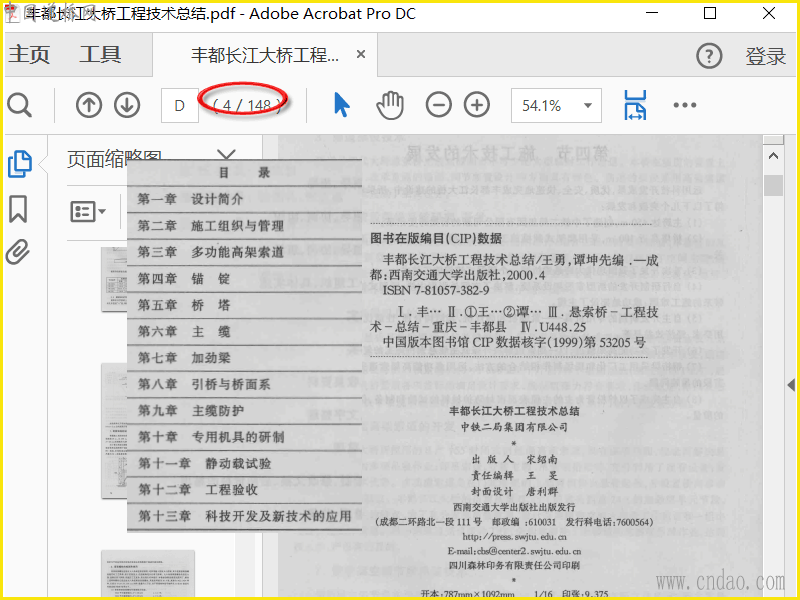Image resolution: width=800 pixels, height=600 pixels.
Task: Go to next page with down arrow
Action: coord(127,106)
